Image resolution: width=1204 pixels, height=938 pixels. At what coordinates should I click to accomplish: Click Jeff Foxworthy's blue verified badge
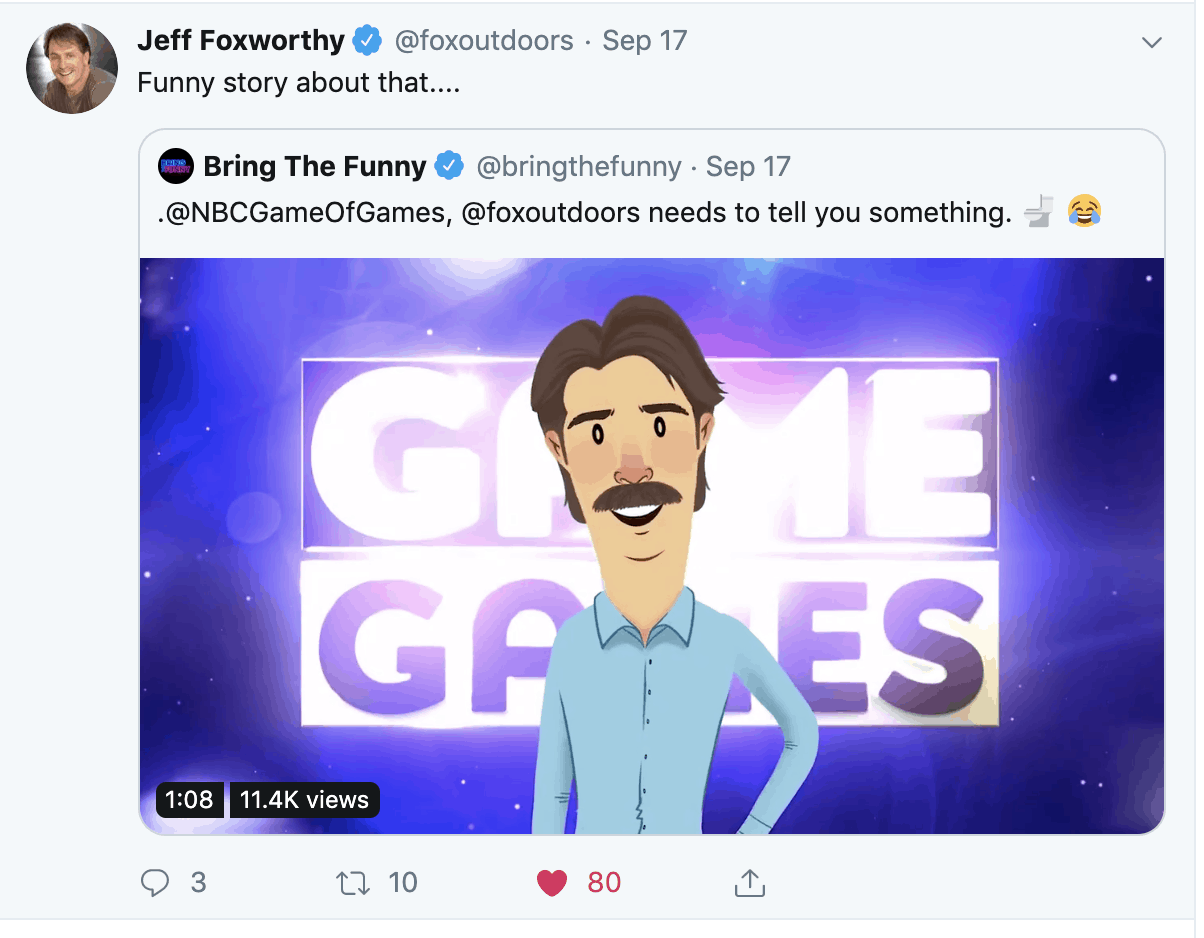[x=369, y=41]
